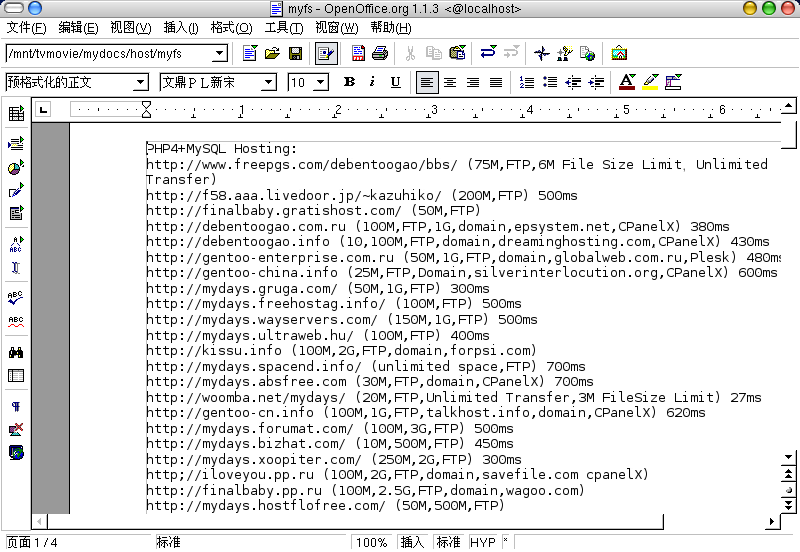Click the Copy icon in the toolbar
Image resolution: width=800 pixels, height=552 pixels.
[x=434, y=53]
